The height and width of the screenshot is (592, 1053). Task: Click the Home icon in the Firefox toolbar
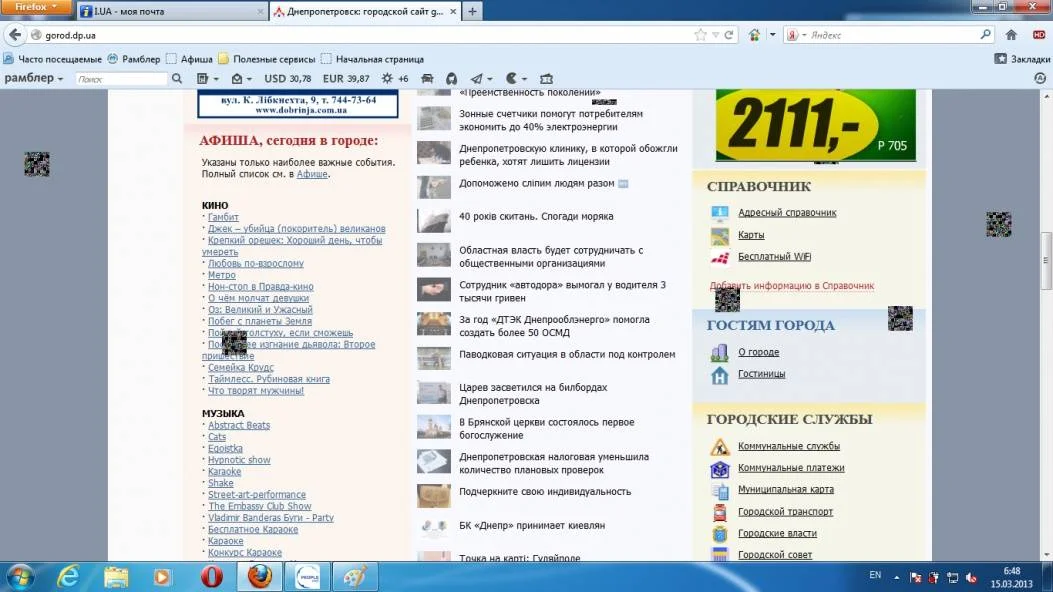pos(1011,35)
